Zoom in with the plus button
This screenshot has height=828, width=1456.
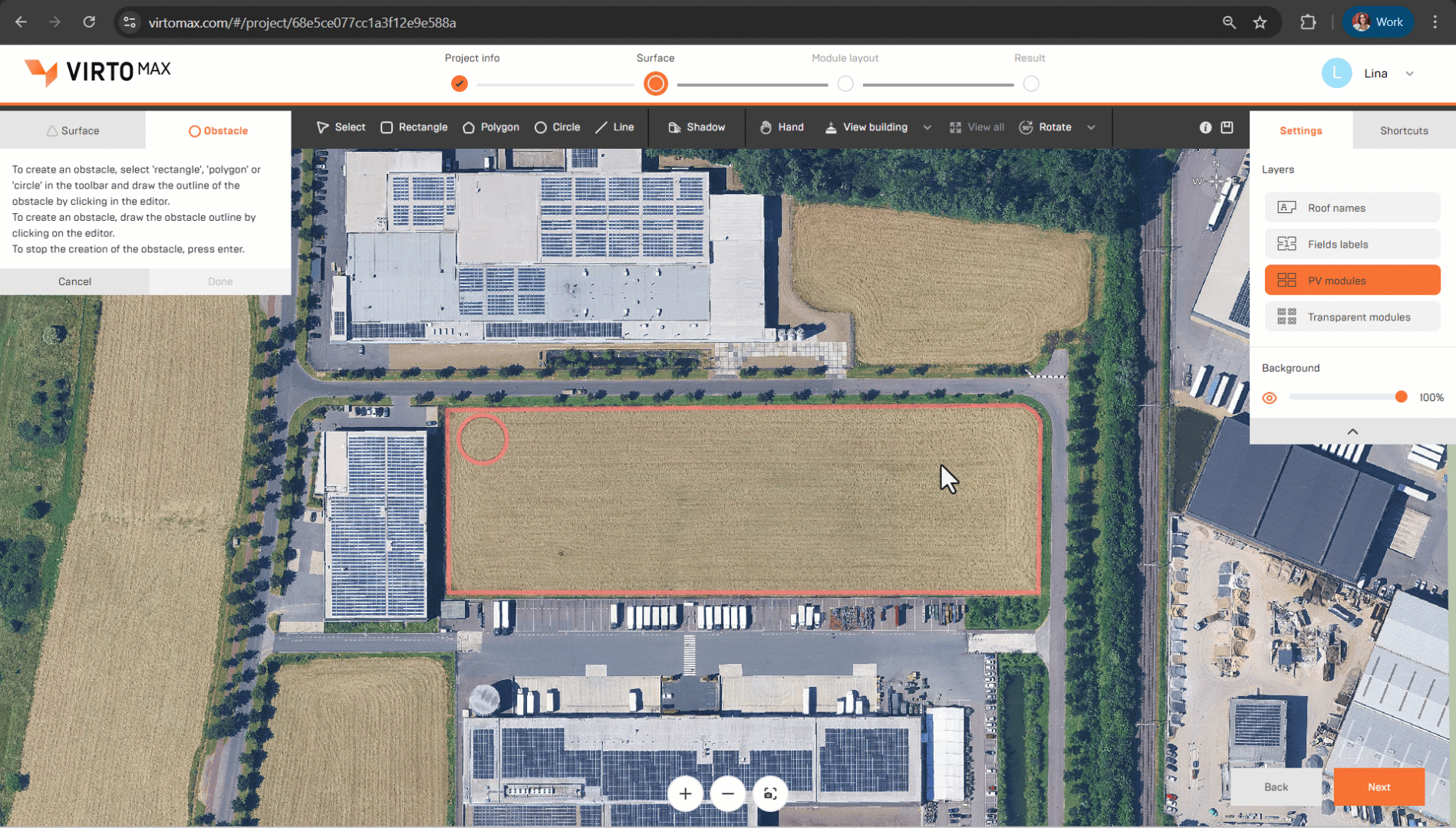pos(685,794)
